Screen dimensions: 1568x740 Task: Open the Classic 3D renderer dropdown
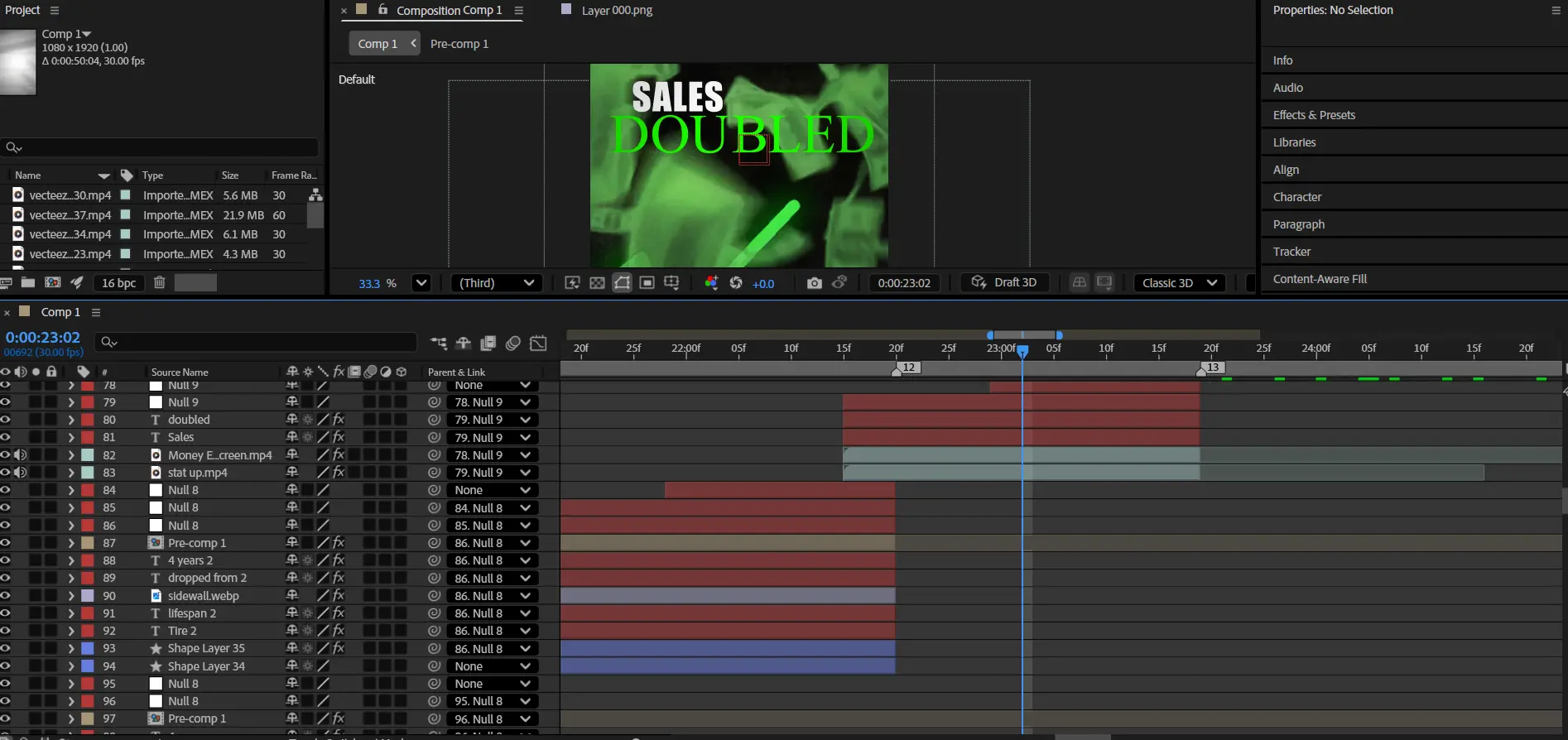(1179, 283)
